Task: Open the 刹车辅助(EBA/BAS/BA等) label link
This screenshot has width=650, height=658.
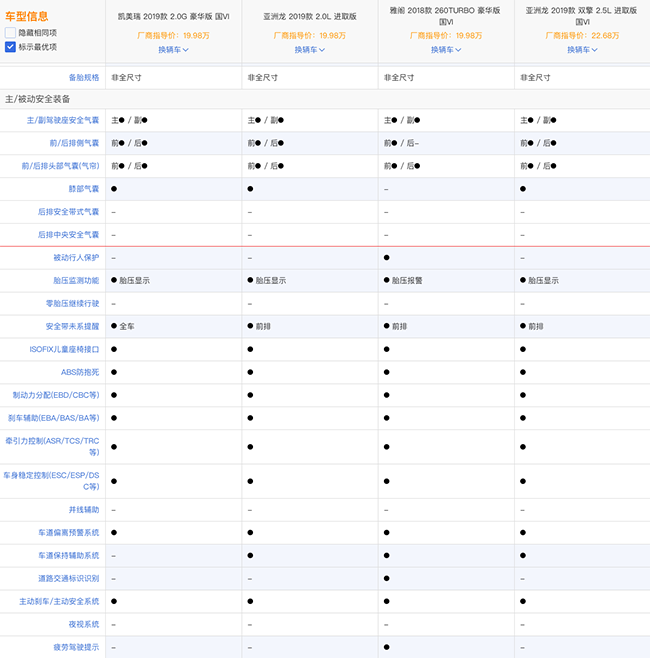Action: (x=54, y=418)
